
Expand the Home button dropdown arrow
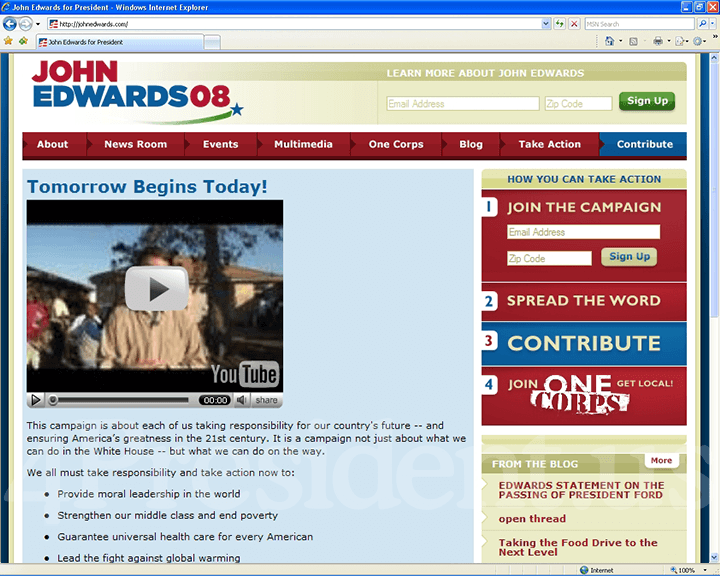pyautogui.click(x=621, y=41)
